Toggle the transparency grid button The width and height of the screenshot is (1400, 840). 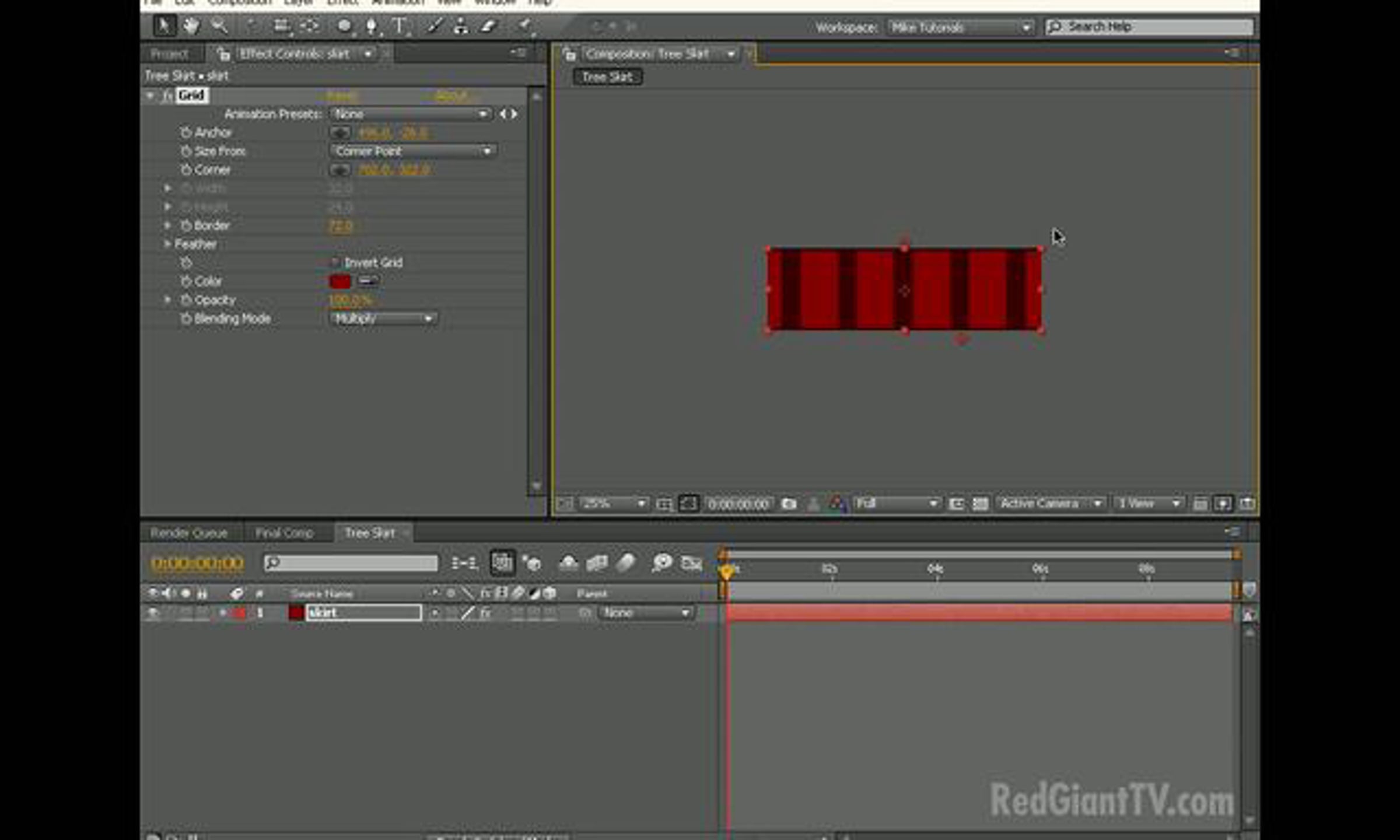tap(980, 504)
